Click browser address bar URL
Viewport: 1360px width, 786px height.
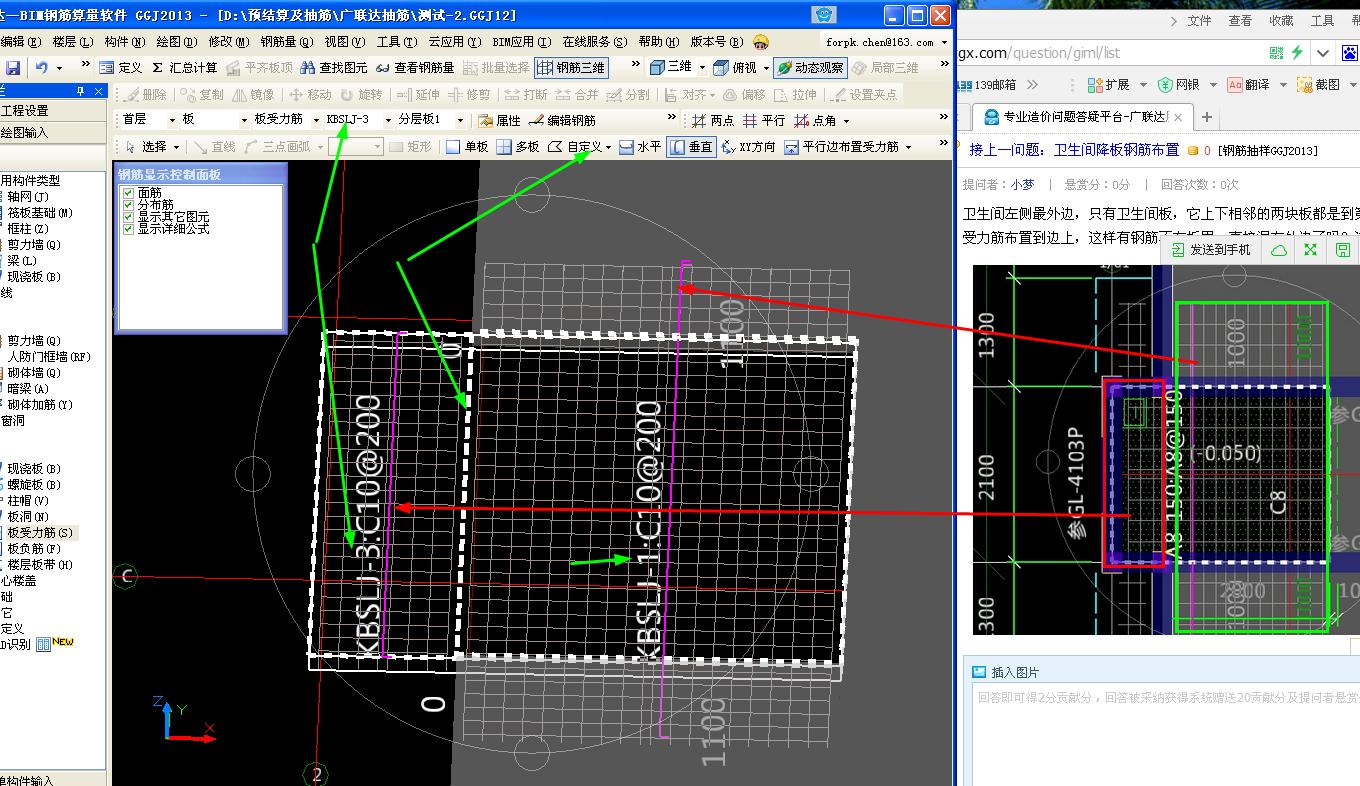(x=1038, y=53)
